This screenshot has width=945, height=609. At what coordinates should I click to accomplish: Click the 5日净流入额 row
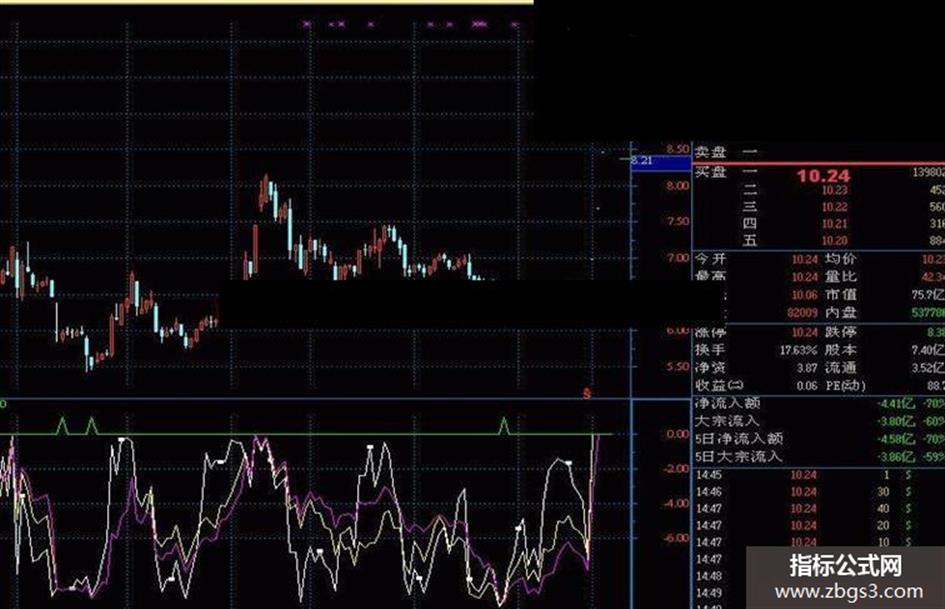pos(819,439)
